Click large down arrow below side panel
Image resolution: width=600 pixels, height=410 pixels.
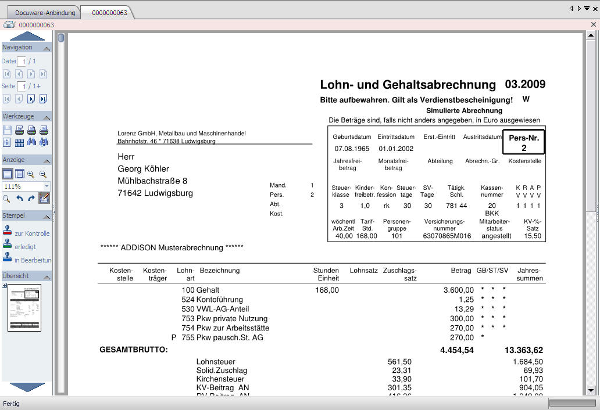[x=27, y=387]
